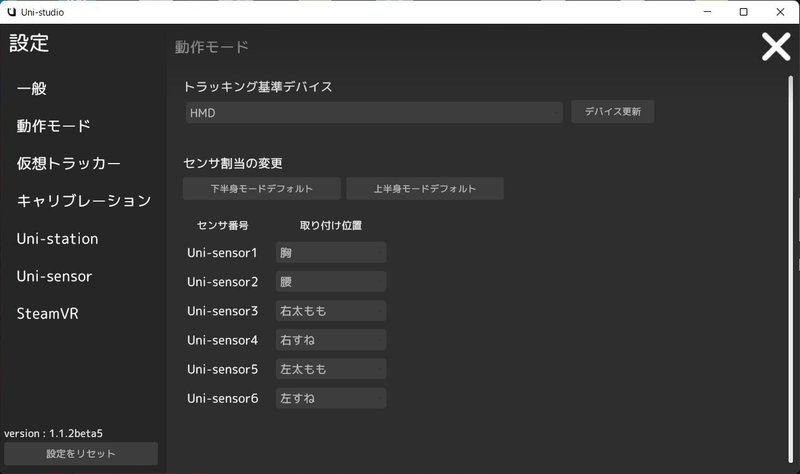800x474 pixels.
Task: Click the 取り付け位置 column header
Action: [331, 225]
